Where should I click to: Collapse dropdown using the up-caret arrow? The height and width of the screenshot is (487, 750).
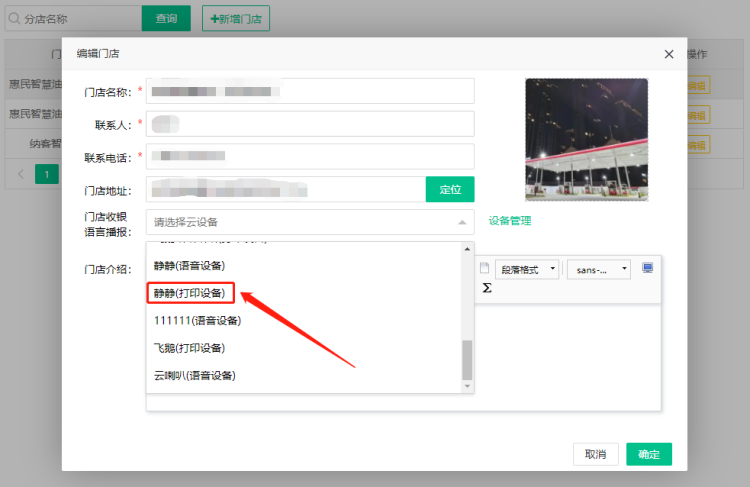462,222
